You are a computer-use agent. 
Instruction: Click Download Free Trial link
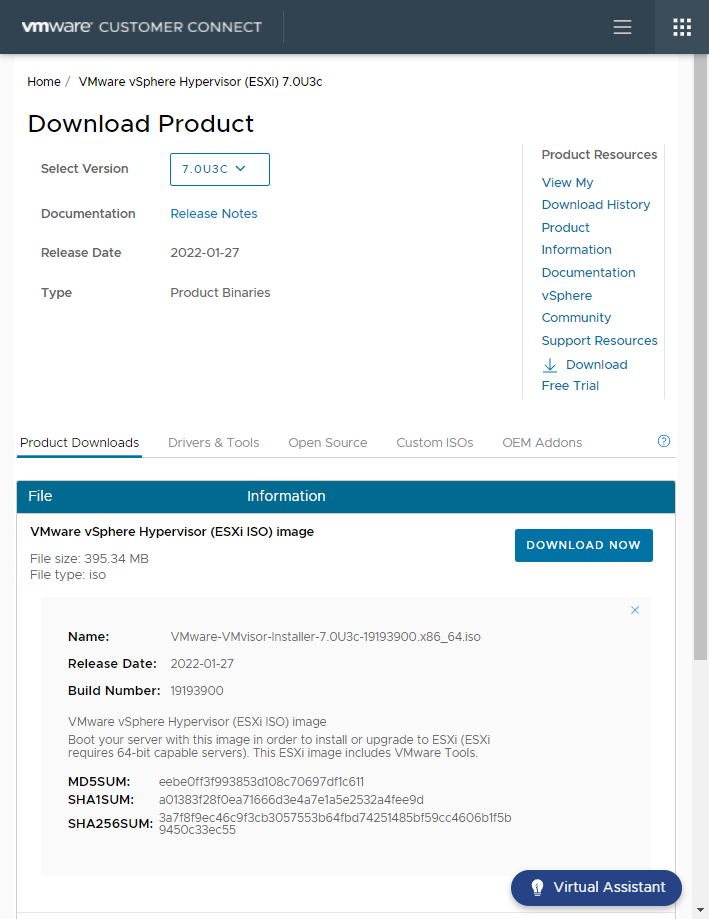(x=585, y=375)
